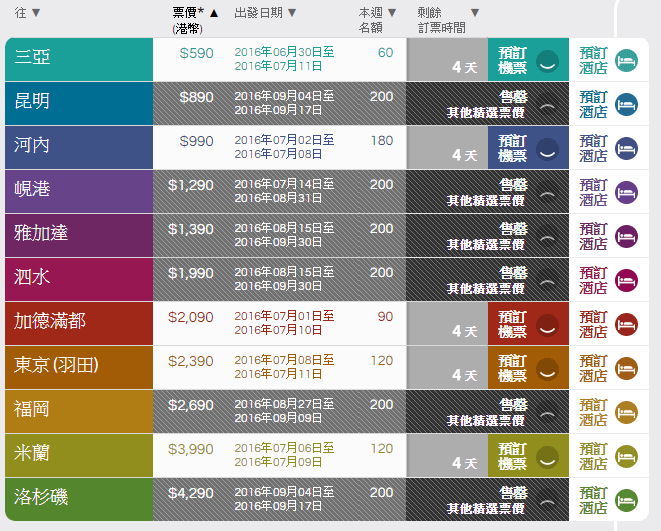Click the hotel bed icon for 峴港
Screen dimensions: 661x531
(626, 193)
